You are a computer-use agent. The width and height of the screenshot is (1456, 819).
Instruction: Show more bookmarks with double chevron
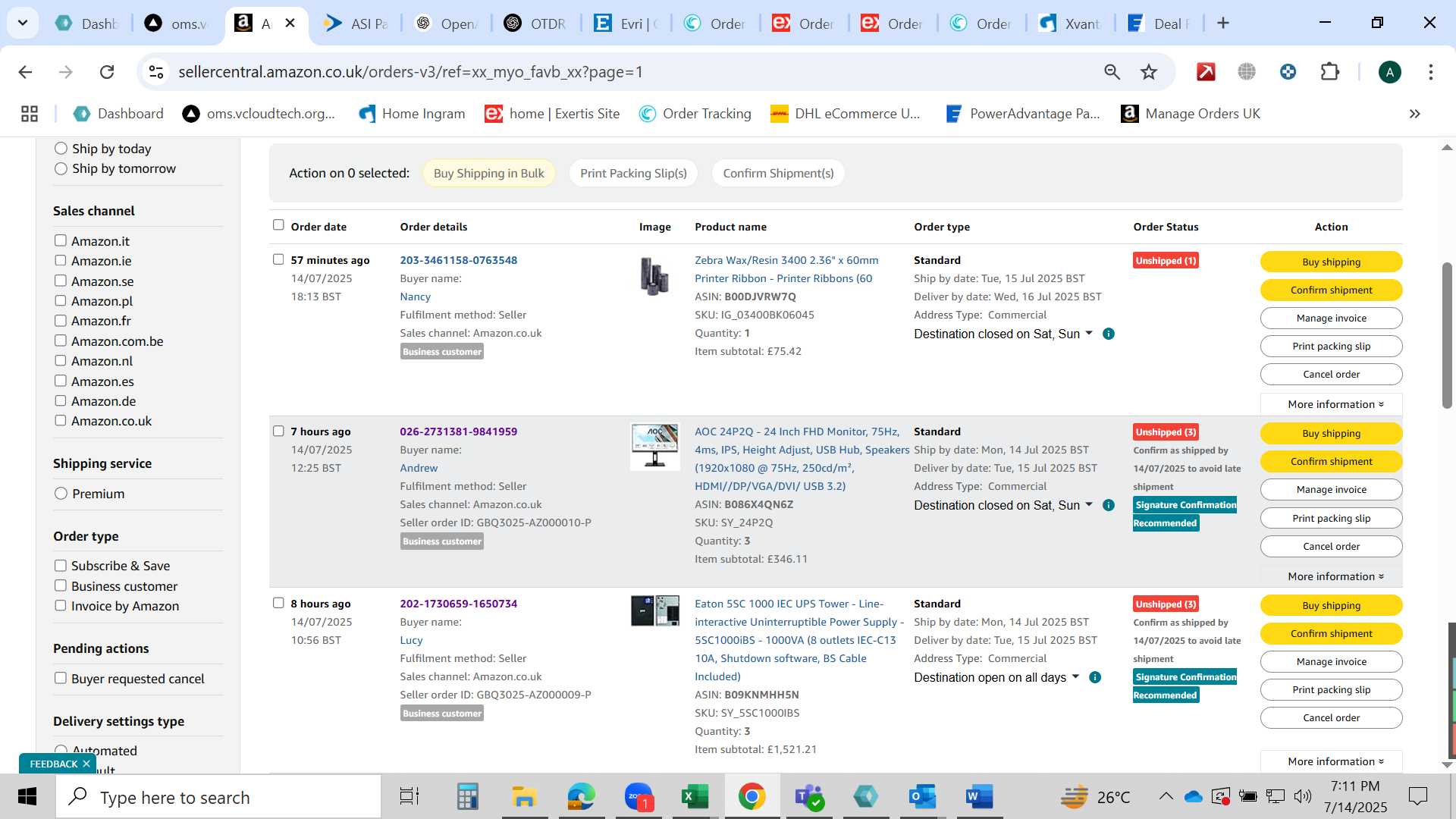point(1414,114)
